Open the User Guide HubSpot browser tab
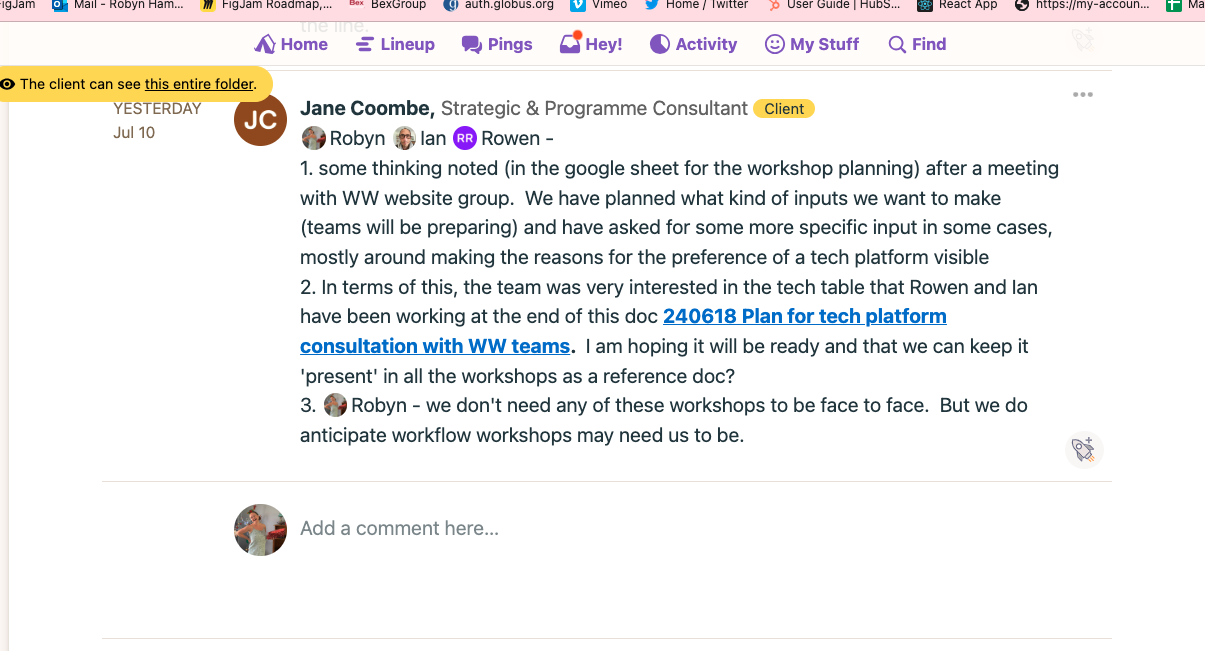This screenshot has height=651, width=1205. pyautogui.click(x=834, y=5)
